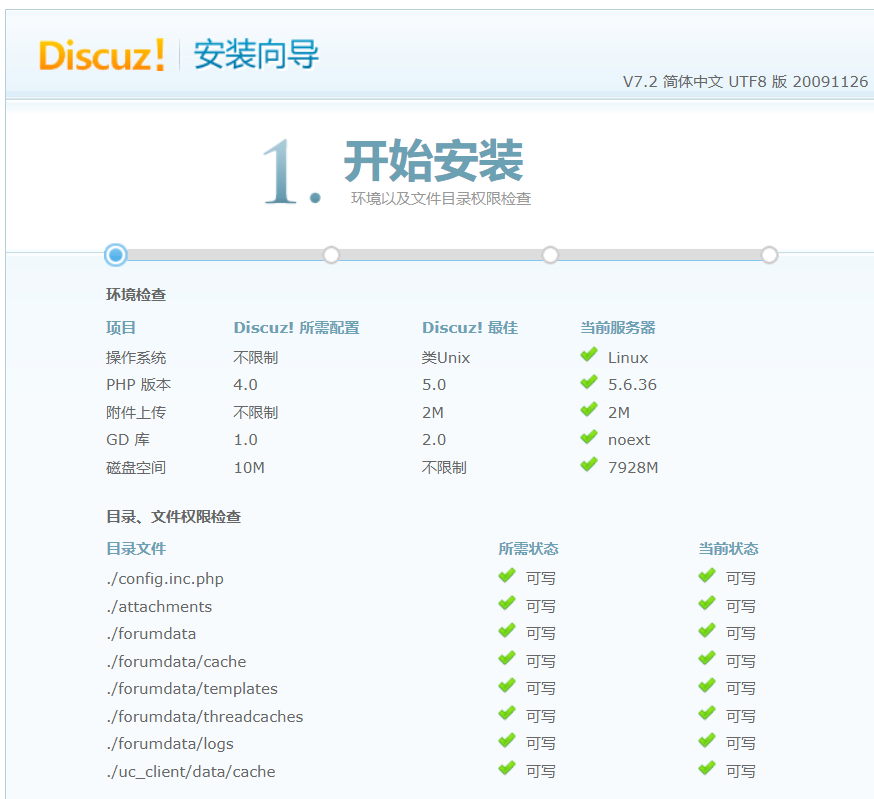This screenshot has width=874, height=799.
Task: Click the 目录文件 column header
Action: [x=136, y=549]
